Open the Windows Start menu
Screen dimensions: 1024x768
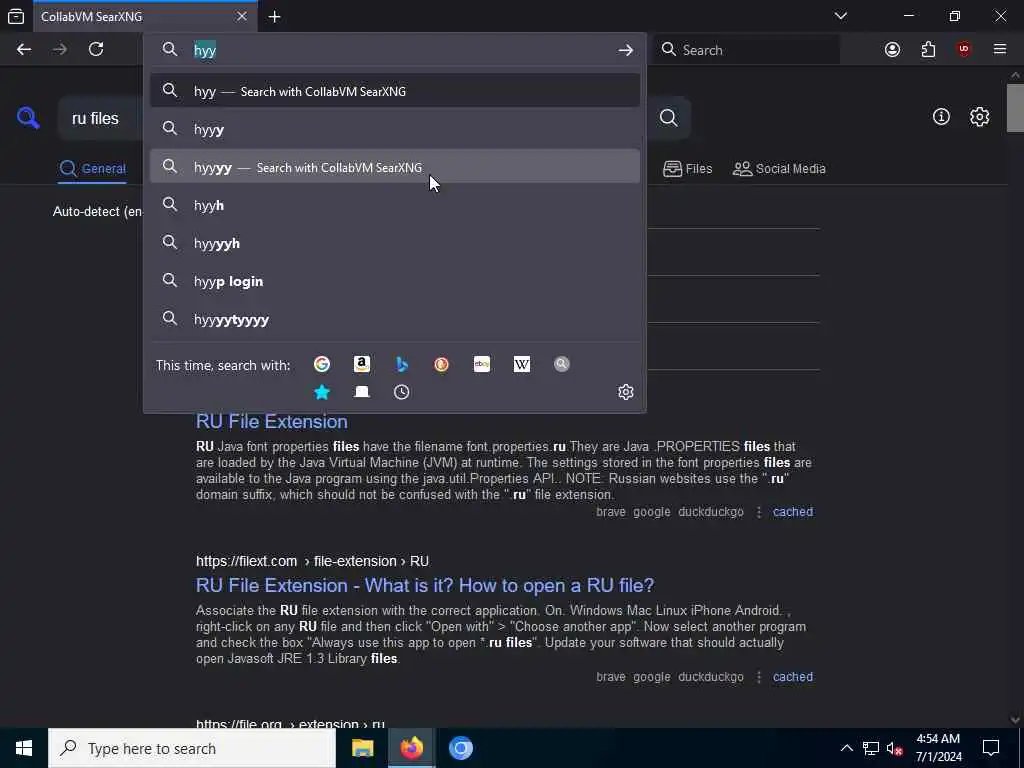pos(24,748)
